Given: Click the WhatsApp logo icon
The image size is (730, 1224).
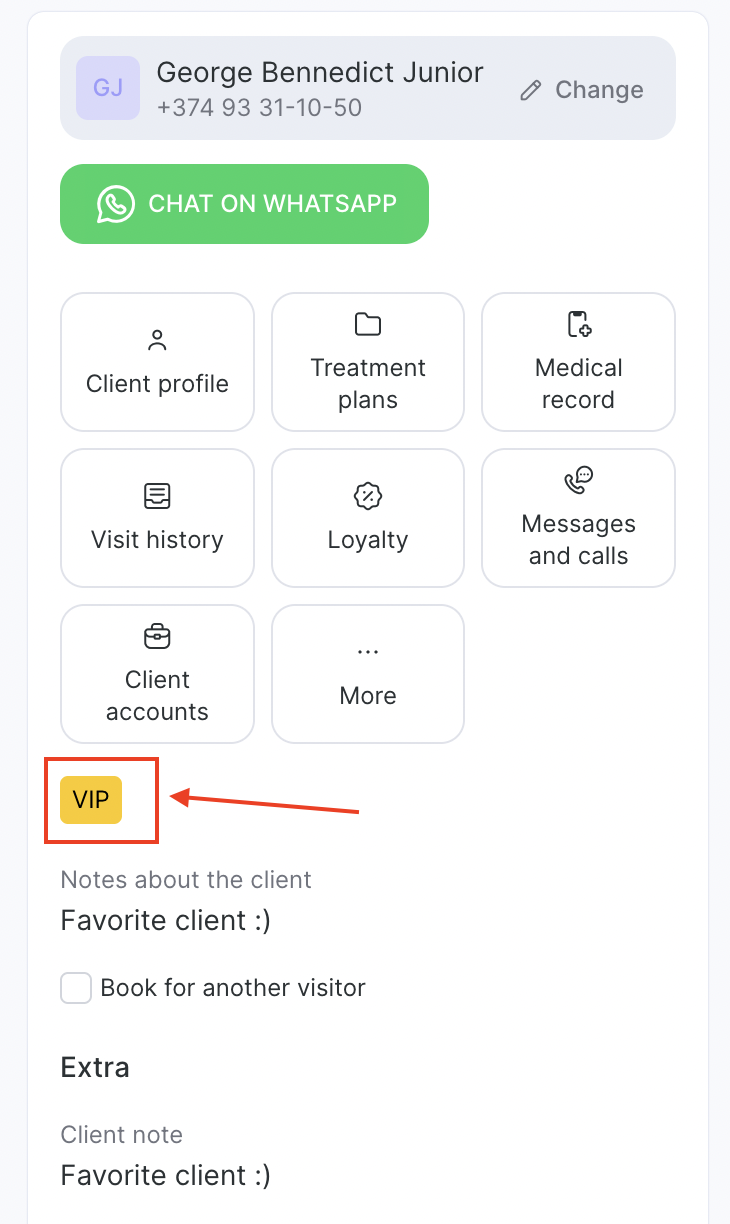Looking at the screenshot, I should [x=116, y=204].
